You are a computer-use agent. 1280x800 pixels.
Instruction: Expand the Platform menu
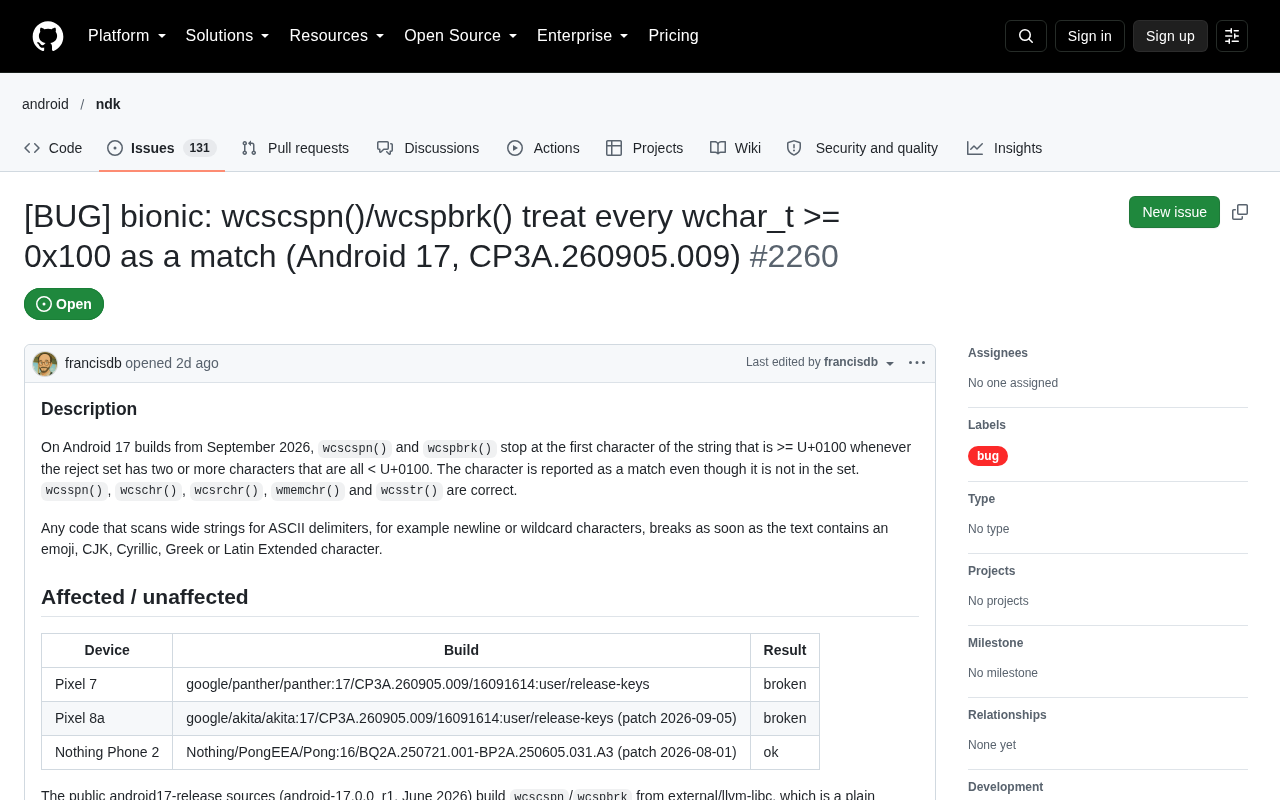127,36
